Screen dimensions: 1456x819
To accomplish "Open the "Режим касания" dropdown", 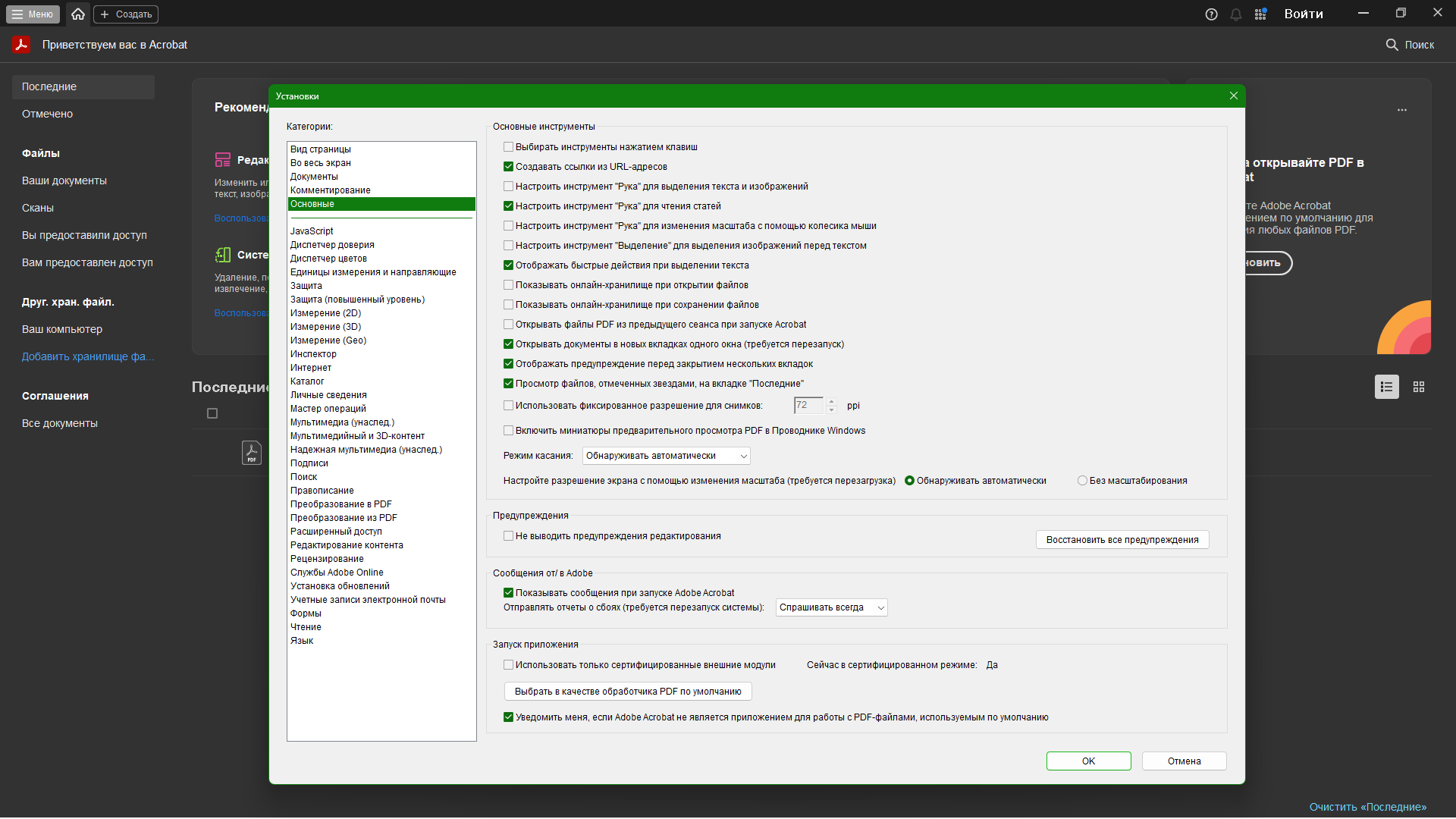I will click(666, 456).
